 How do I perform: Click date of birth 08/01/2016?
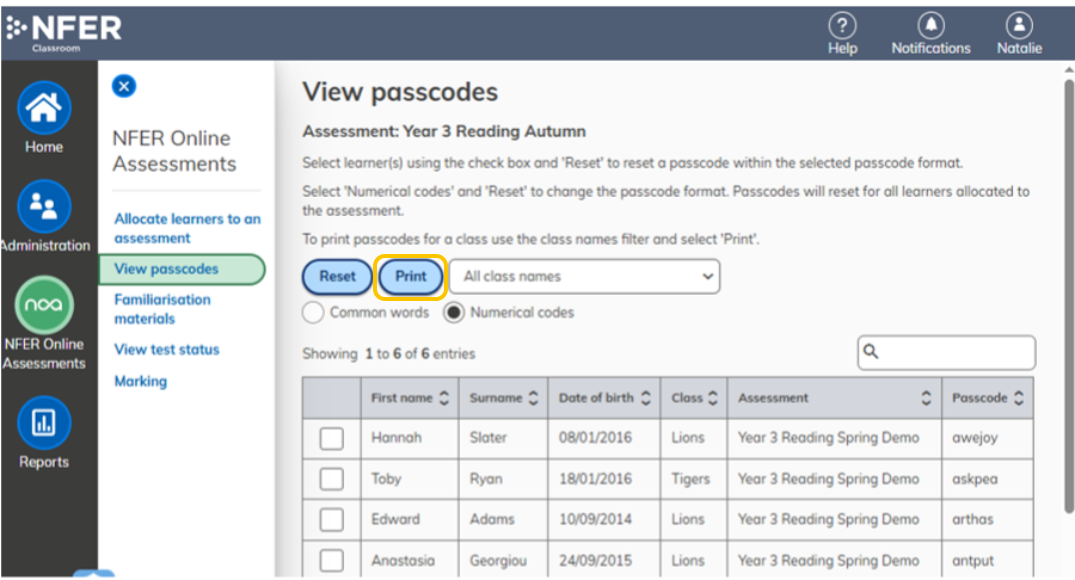(x=595, y=438)
